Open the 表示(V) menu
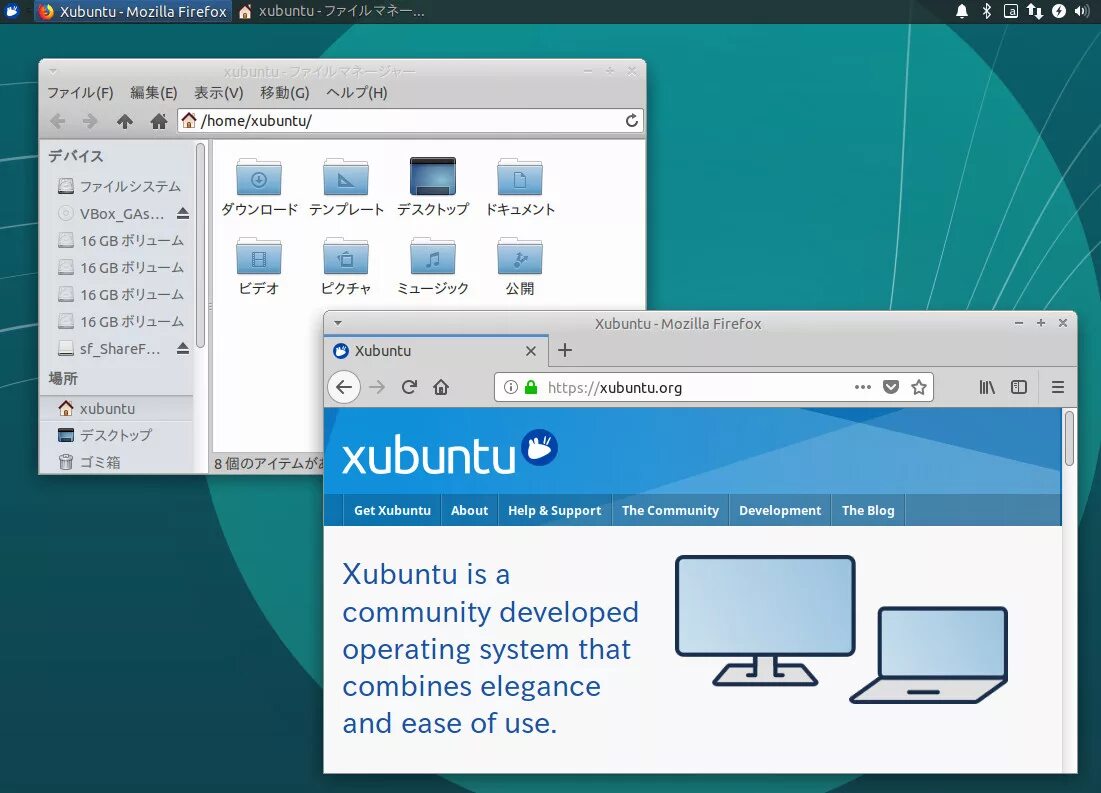The image size is (1101, 793). click(218, 93)
